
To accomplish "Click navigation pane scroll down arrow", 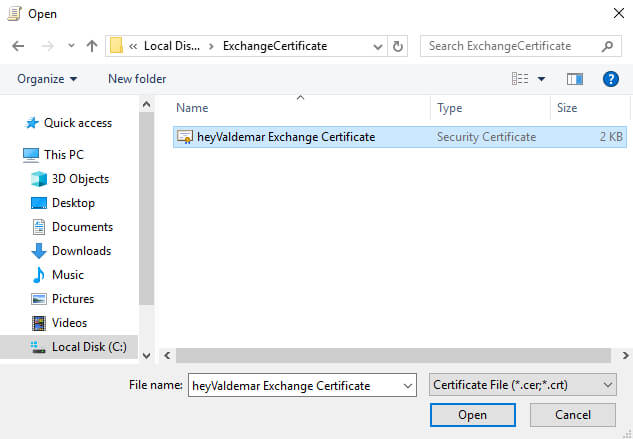I will pos(147,355).
